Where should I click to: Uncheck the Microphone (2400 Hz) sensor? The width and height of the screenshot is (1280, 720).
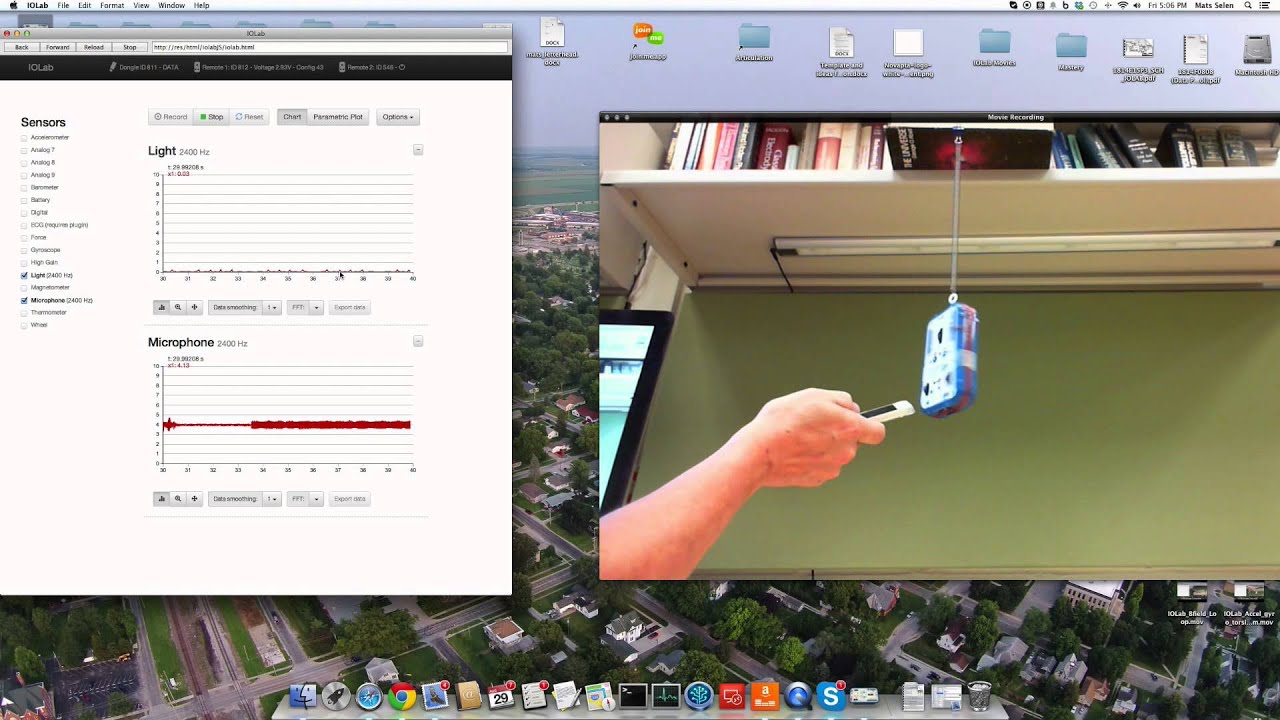pos(24,300)
